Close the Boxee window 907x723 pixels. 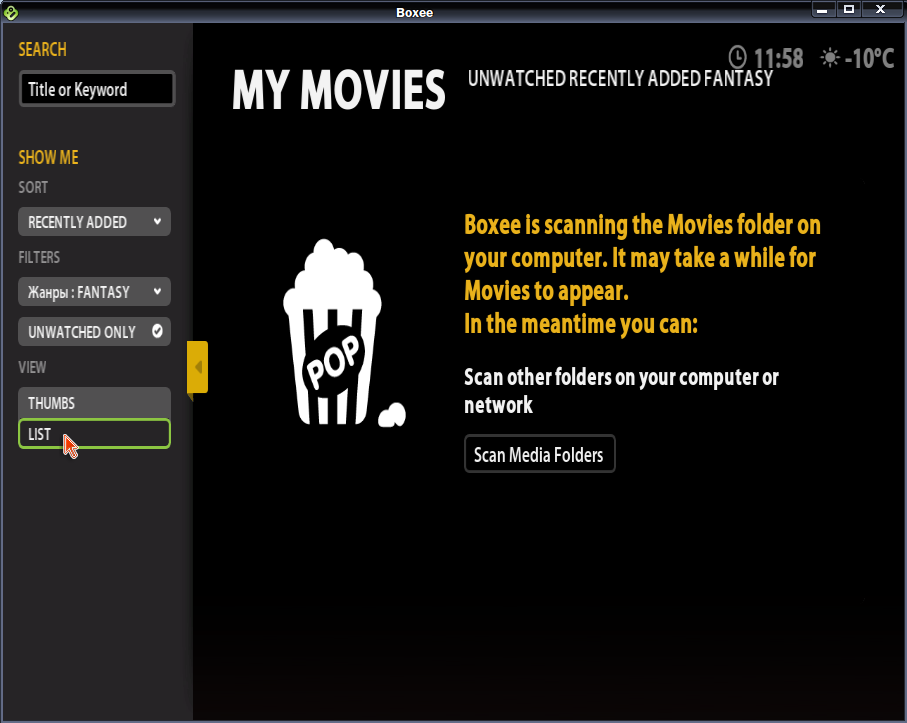(880, 9)
